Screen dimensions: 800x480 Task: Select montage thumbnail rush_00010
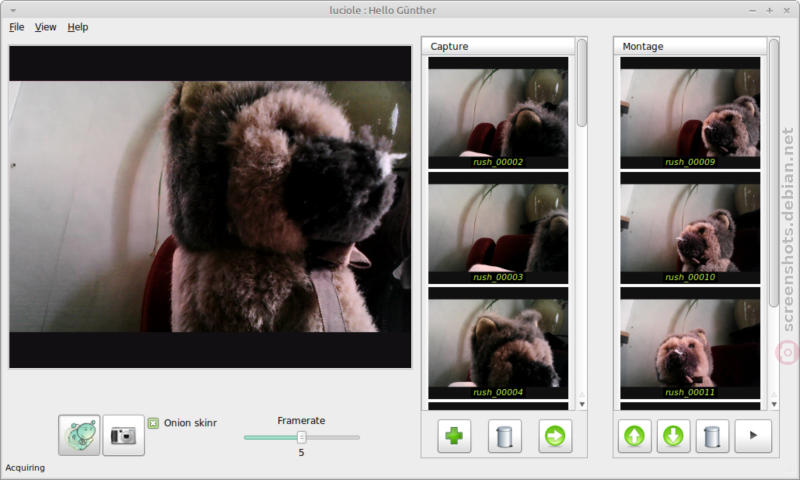[x=690, y=228]
